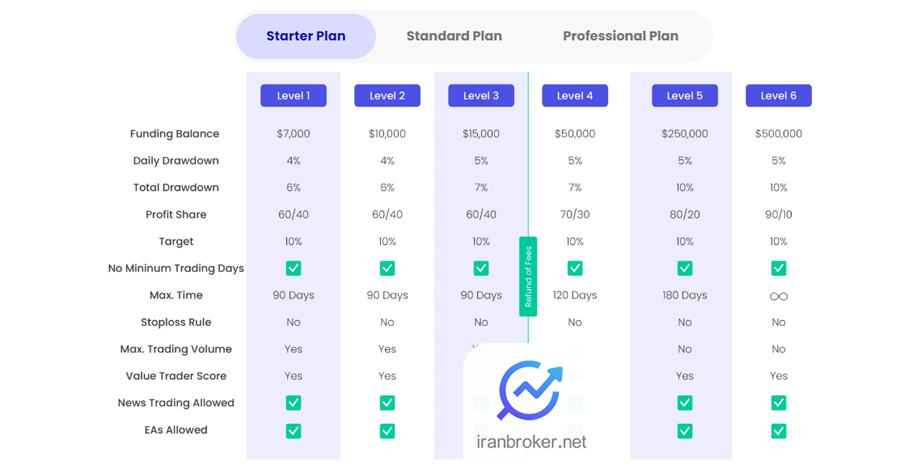Pick the Level 5 button
Screen dimensions: 900x471
tap(685, 96)
